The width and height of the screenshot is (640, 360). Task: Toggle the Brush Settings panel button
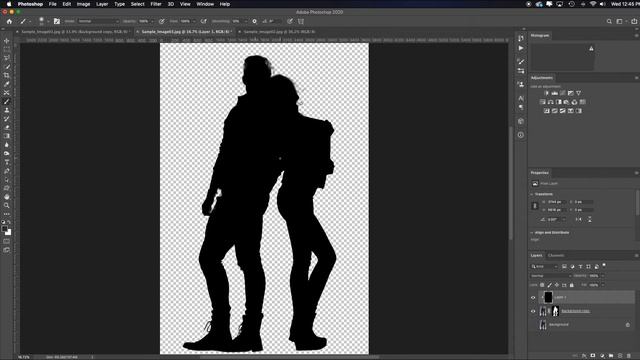coord(57,21)
